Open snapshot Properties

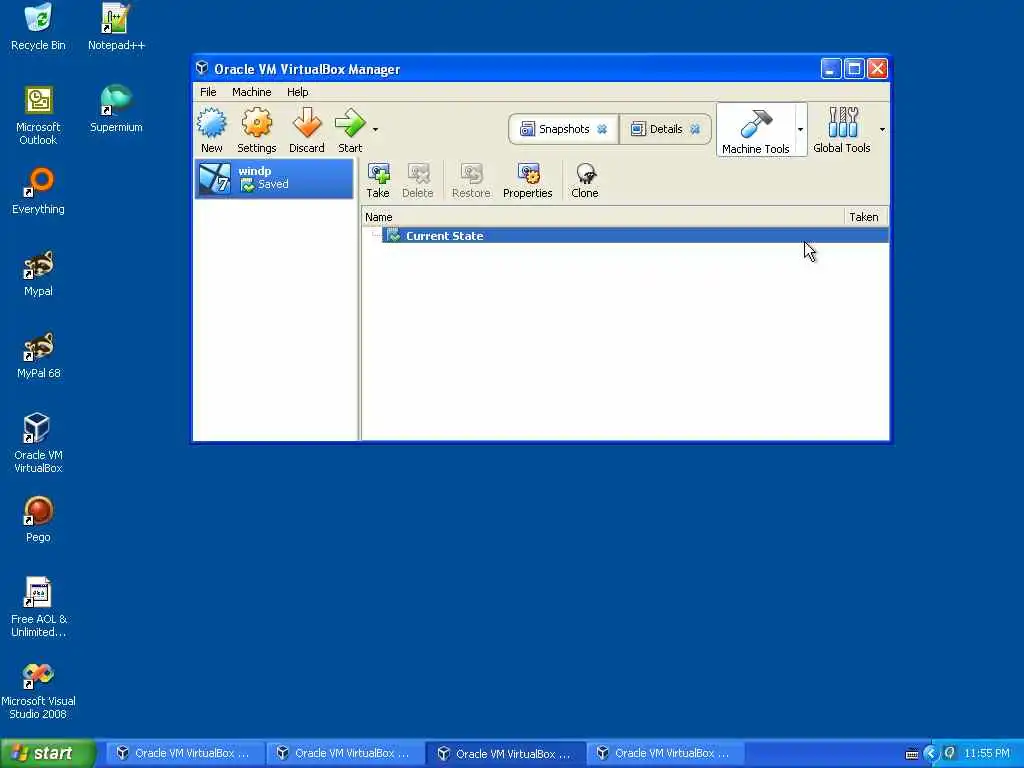(528, 180)
